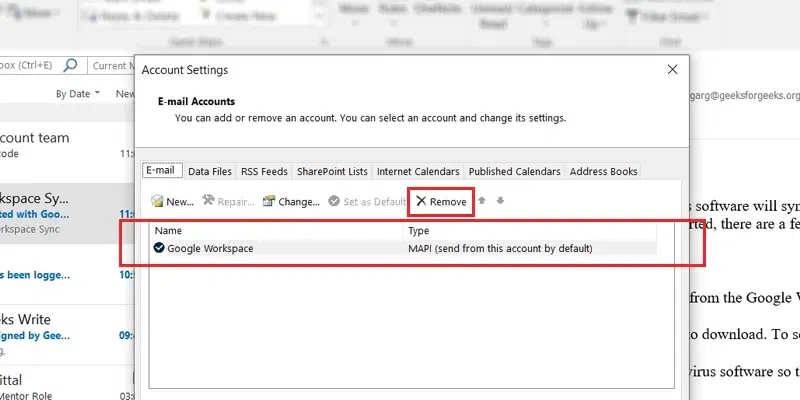The height and width of the screenshot is (400, 800).
Task: Switch to Internet Calendars tab
Action: coord(418,172)
